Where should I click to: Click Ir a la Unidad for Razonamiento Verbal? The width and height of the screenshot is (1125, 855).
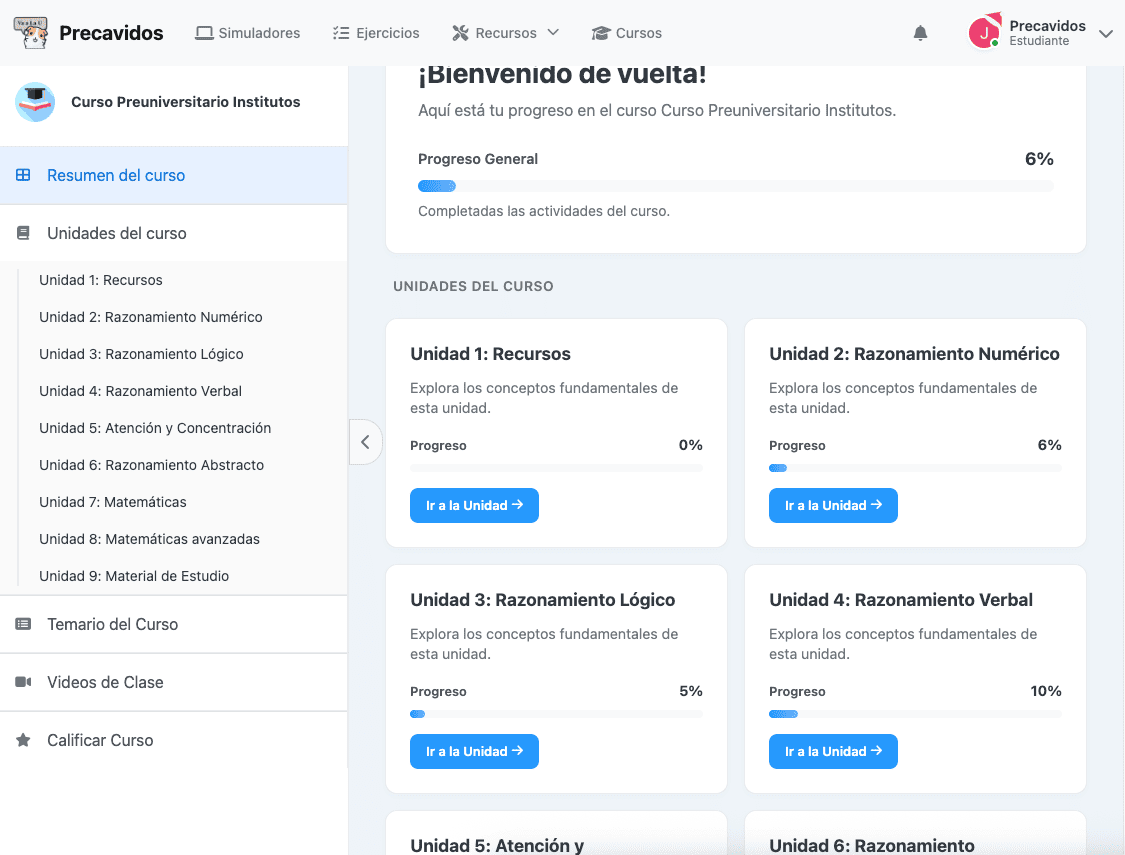833,751
